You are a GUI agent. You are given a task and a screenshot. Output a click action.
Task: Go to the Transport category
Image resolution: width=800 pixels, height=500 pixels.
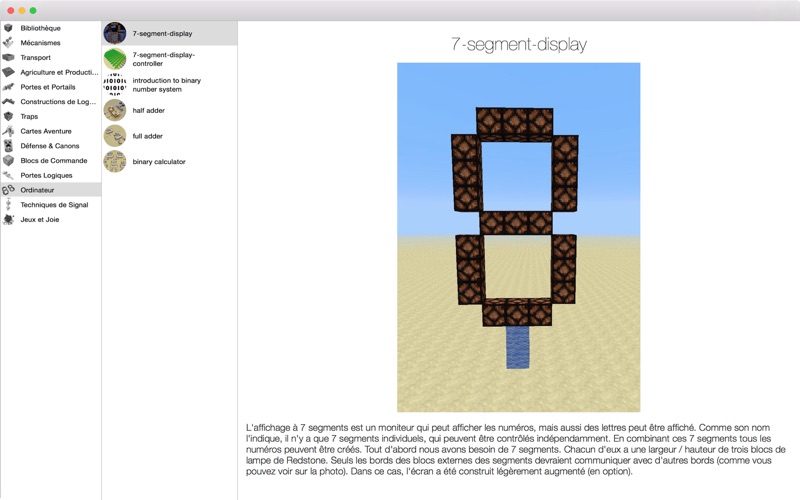pyautogui.click(x=35, y=58)
